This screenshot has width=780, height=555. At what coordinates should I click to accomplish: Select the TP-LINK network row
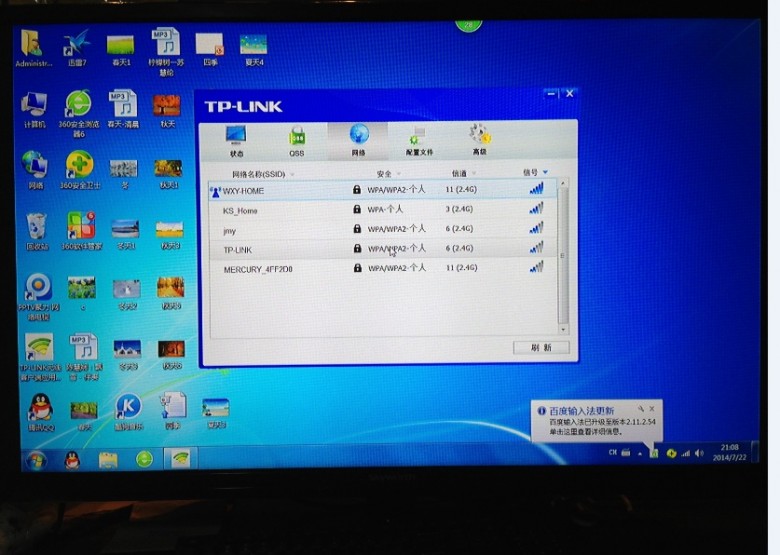383,249
